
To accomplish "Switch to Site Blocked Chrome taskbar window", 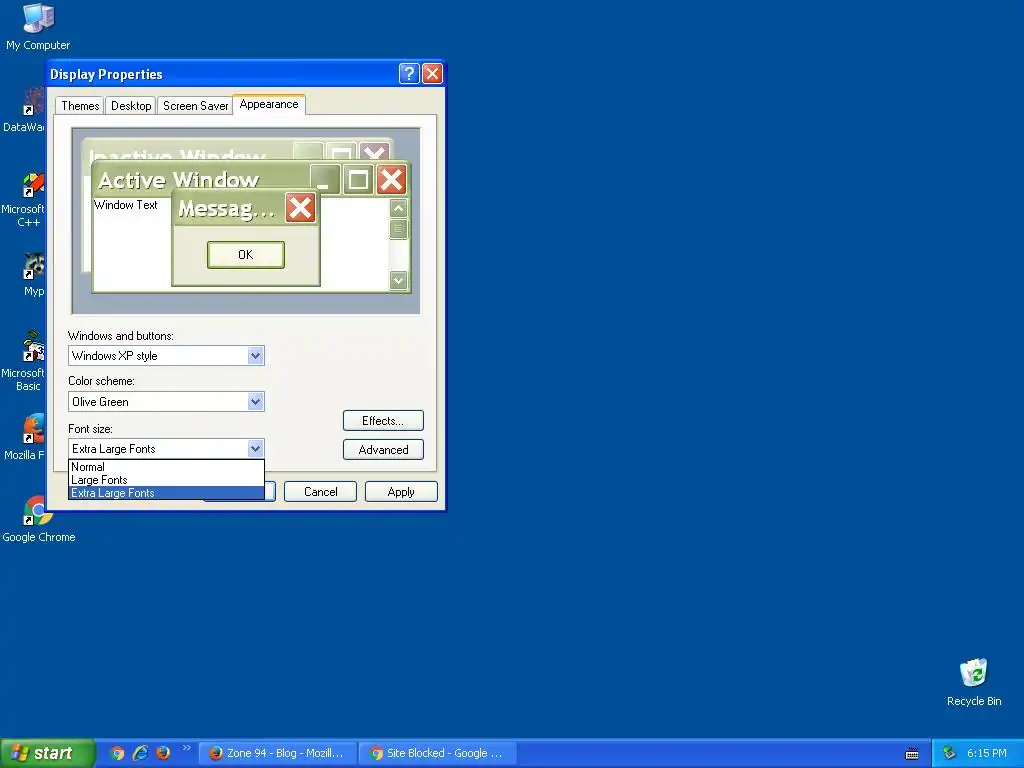I will coord(438,753).
